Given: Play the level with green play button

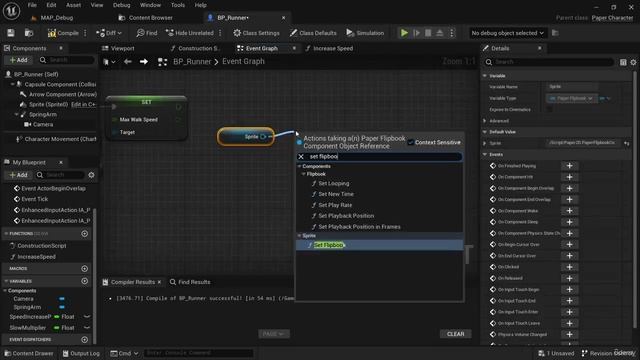Looking at the screenshot, I should (404, 33).
